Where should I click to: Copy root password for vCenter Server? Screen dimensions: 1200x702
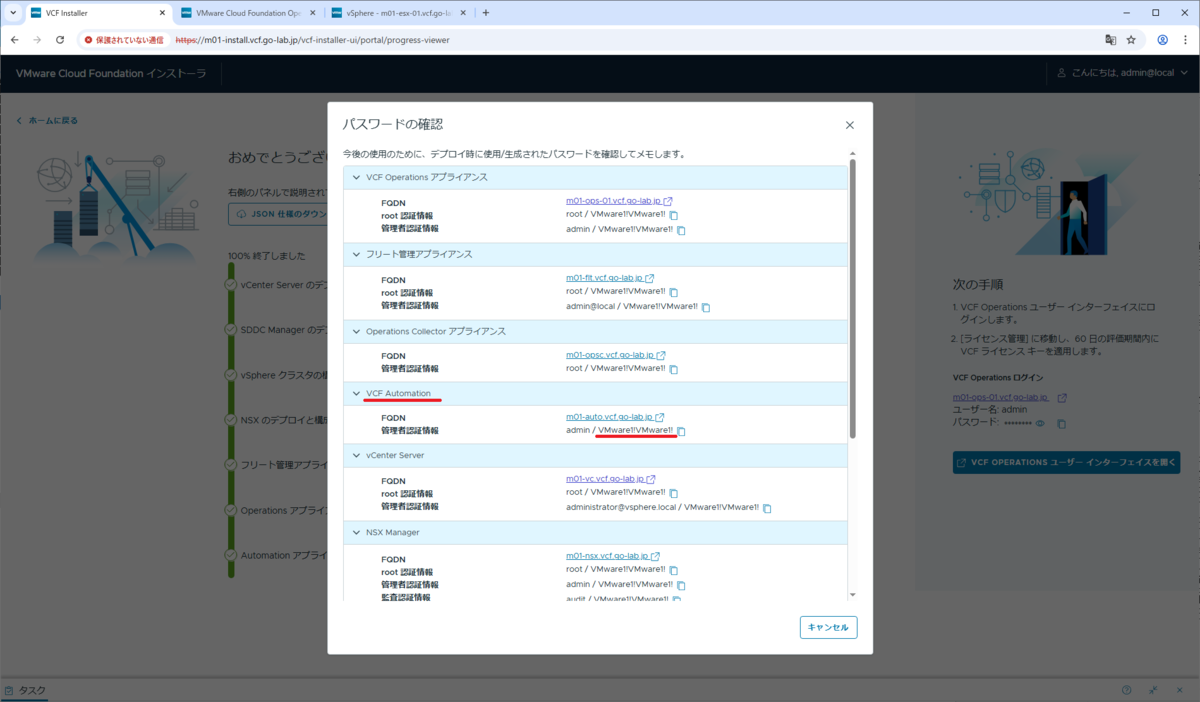pos(673,494)
